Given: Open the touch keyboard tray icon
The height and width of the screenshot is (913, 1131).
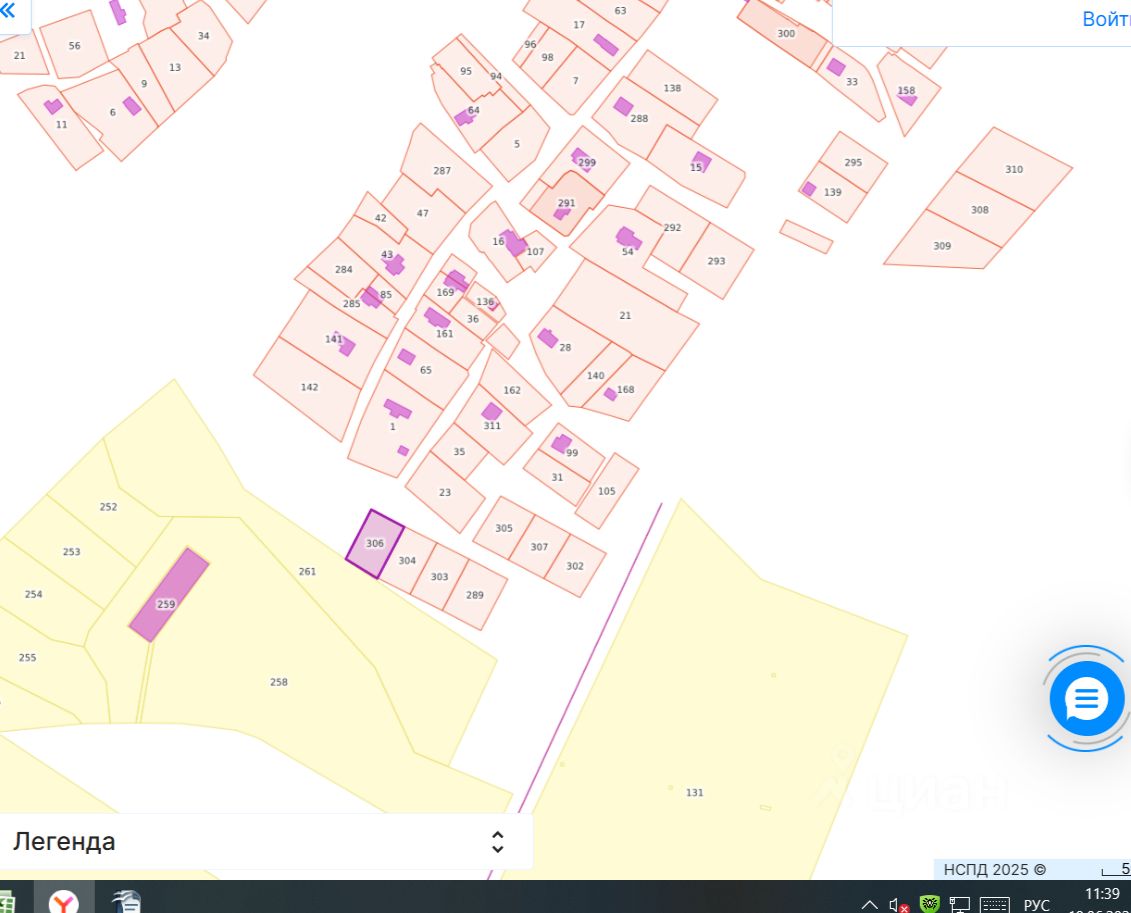Looking at the screenshot, I should point(995,904).
